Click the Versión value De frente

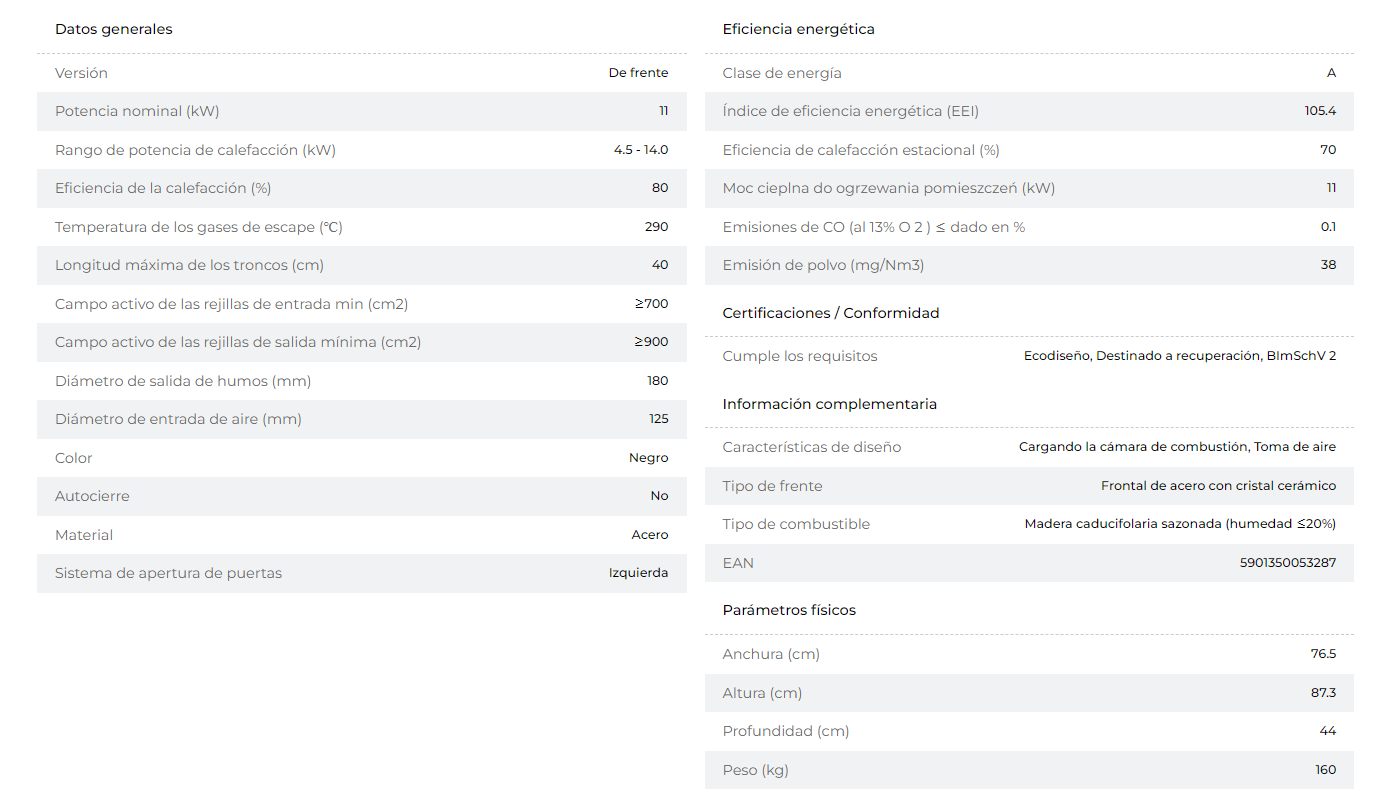pyautogui.click(x=638, y=73)
